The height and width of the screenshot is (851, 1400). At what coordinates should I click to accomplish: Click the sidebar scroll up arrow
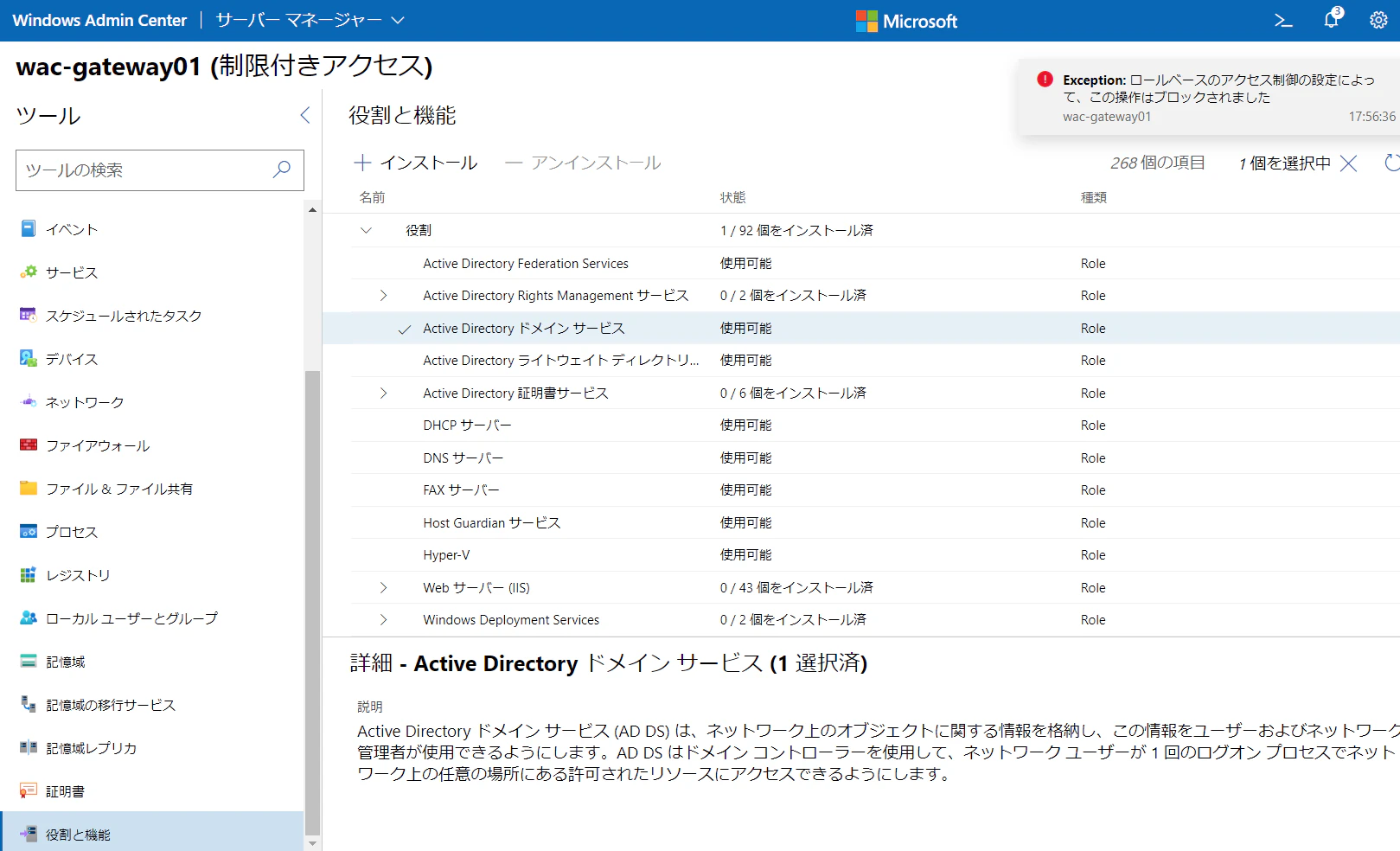pyautogui.click(x=312, y=209)
